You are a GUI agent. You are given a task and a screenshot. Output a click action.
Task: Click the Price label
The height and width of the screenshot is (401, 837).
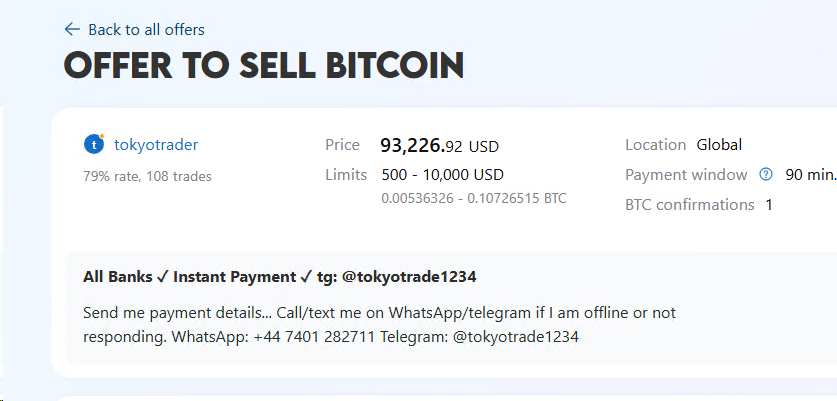(342, 145)
